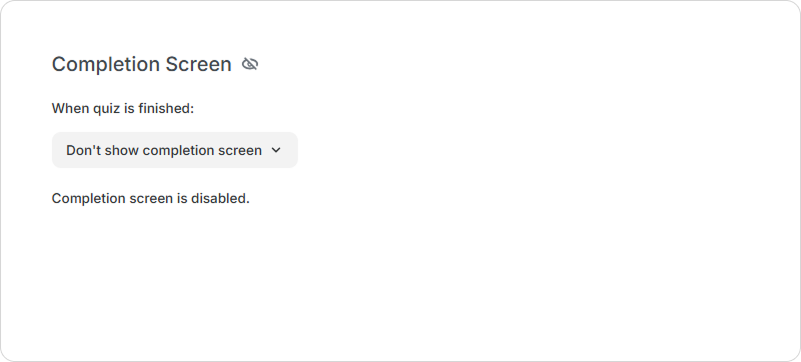Enable completion screen with the slashed-eye toggle

(250, 64)
